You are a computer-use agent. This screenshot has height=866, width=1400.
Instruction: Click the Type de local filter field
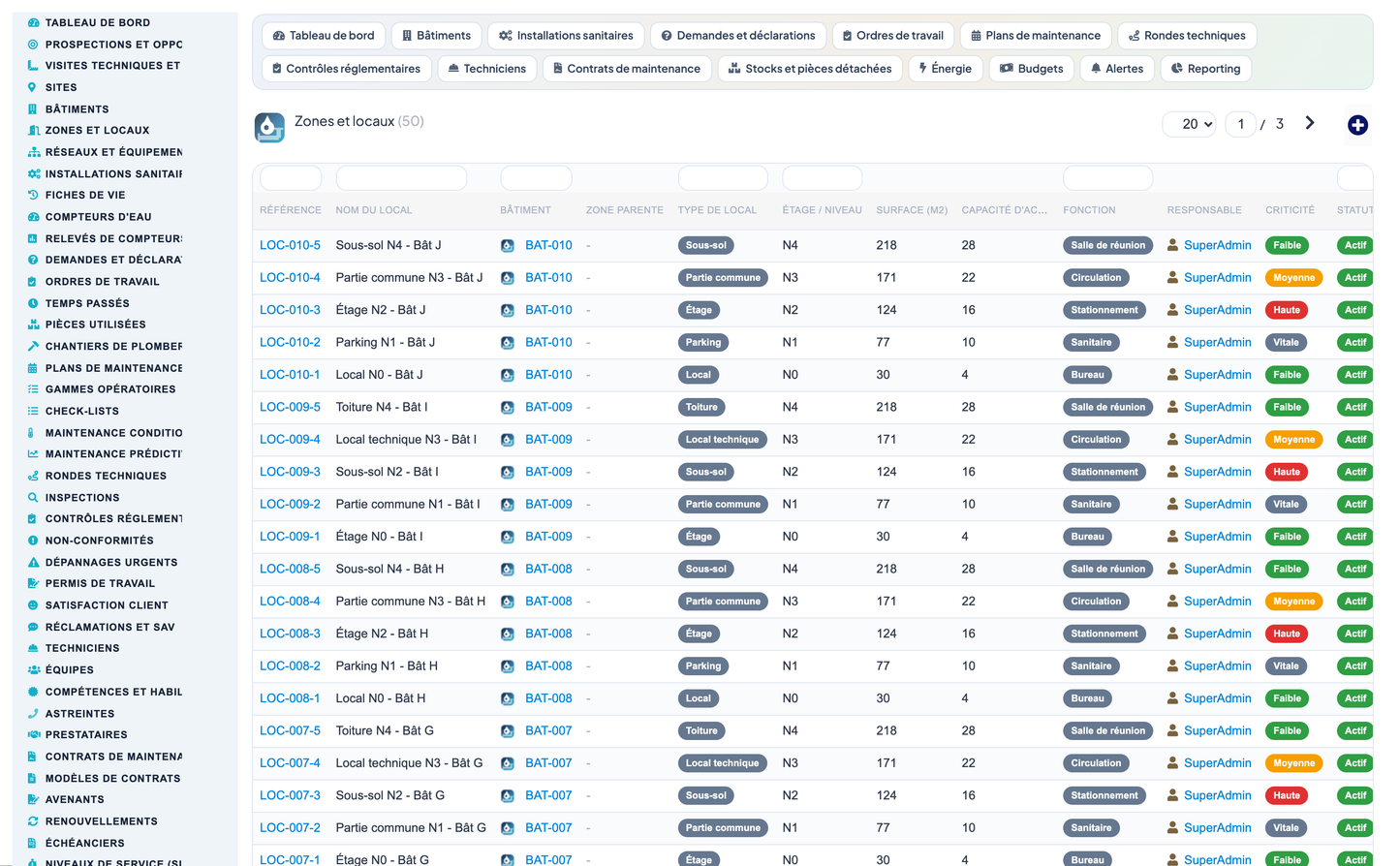tap(723, 178)
